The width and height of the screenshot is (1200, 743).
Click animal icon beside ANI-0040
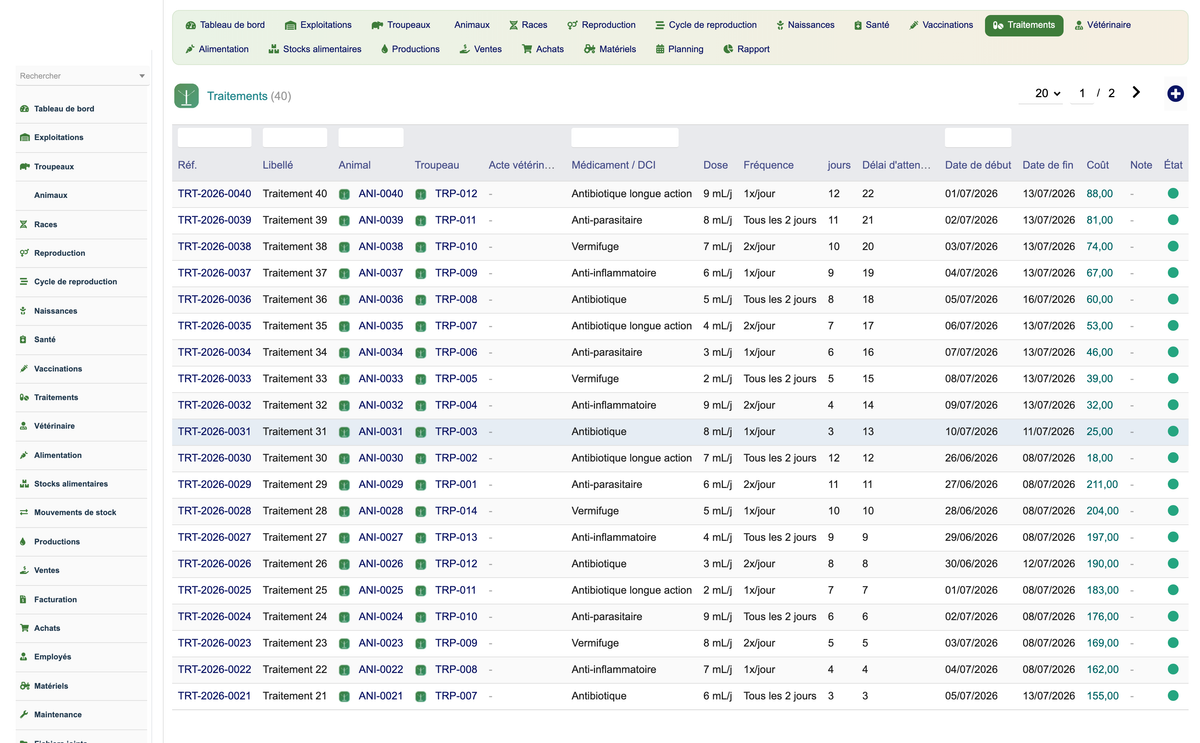[x=344, y=194]
